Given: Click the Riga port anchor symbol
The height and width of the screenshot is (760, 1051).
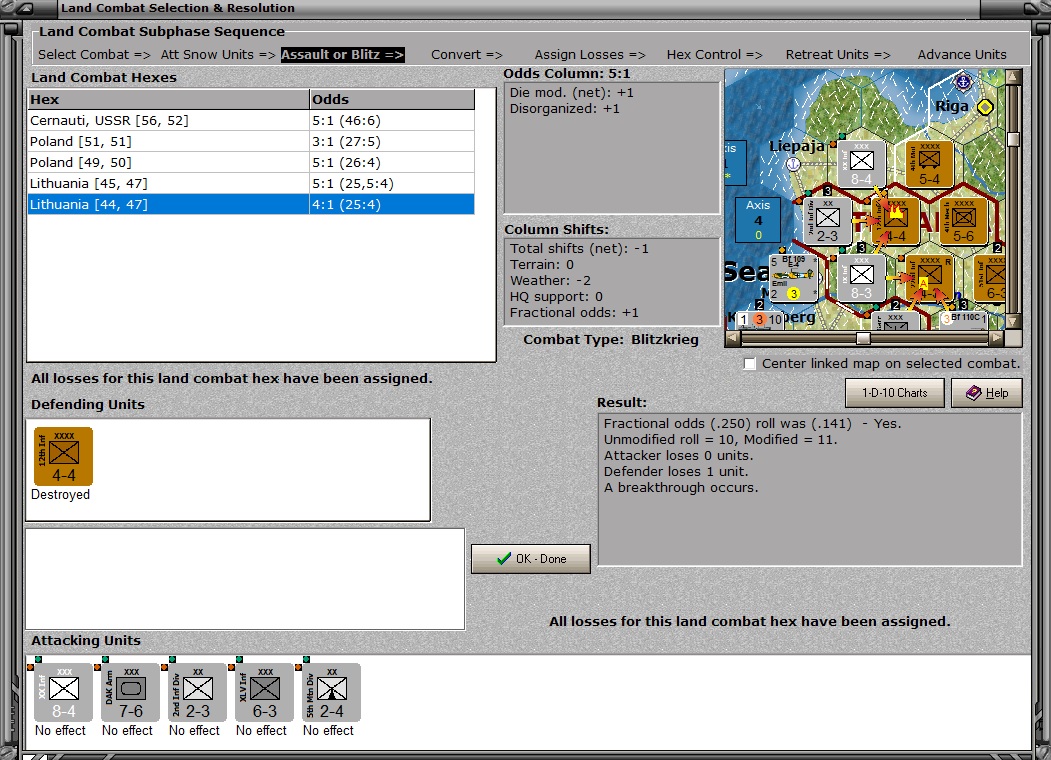Looking at the screenshot, I should point(963,82).
